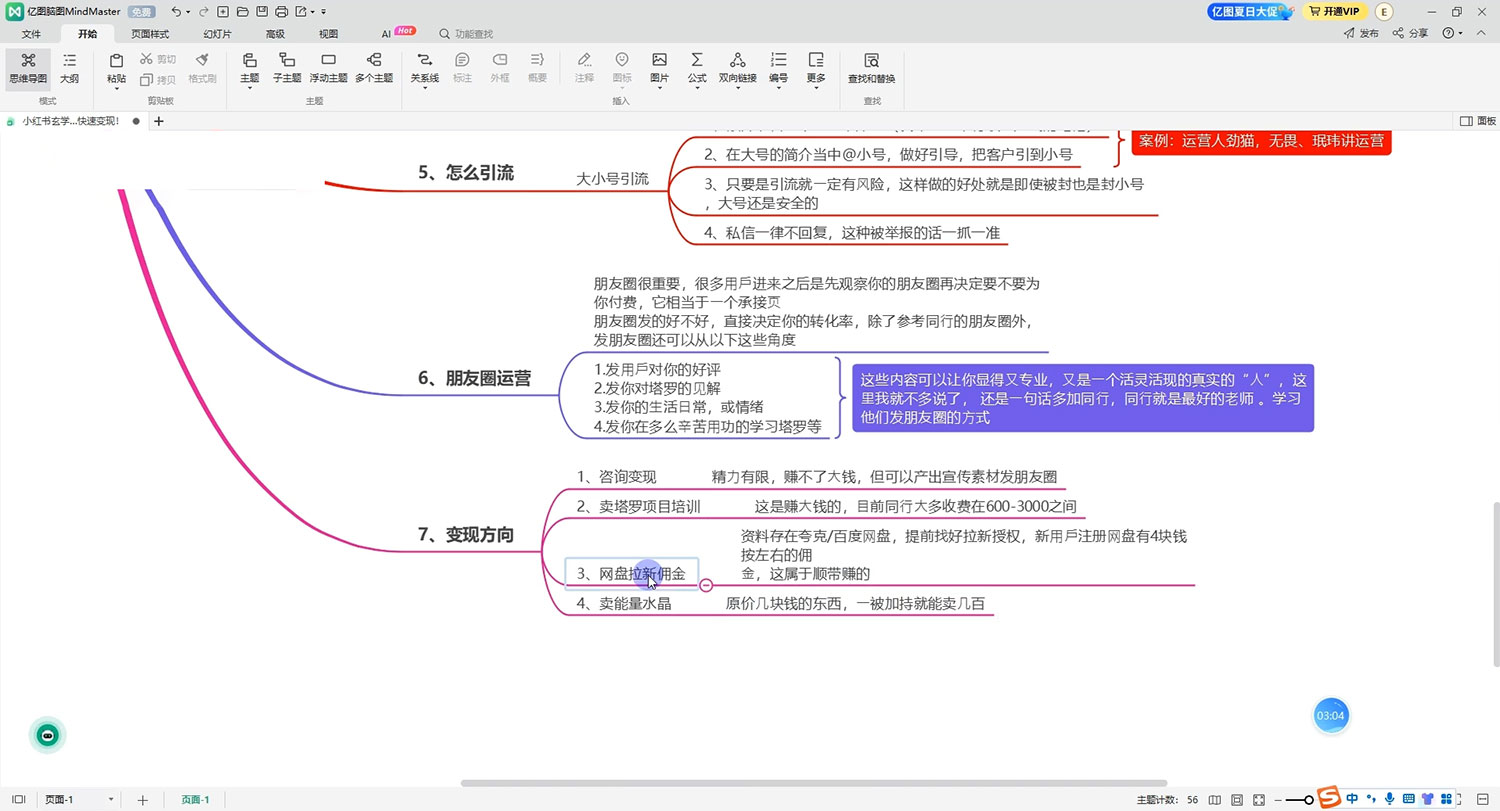Open the 文件 menu
Image resolution: width=1500 pixels, height=811 pixels.
[x=31, y=33]
